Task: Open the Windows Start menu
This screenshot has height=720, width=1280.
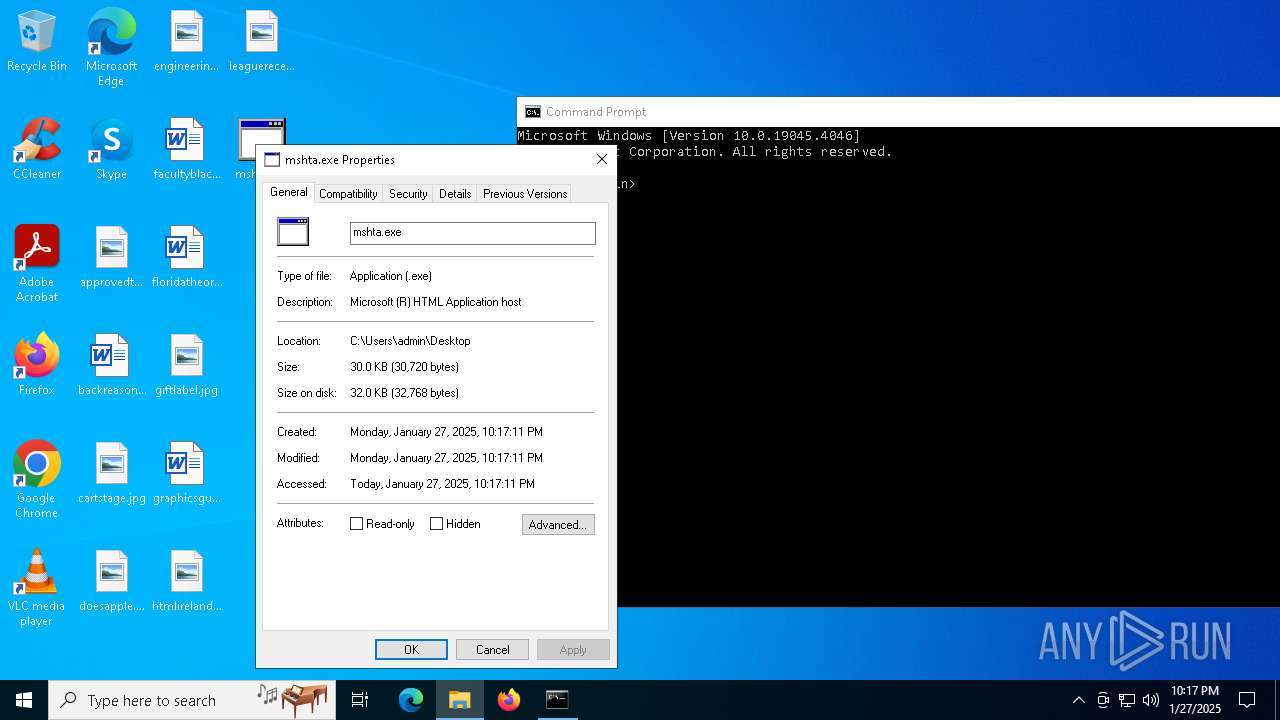Action: pyautogui.click(x=24, y=700)
